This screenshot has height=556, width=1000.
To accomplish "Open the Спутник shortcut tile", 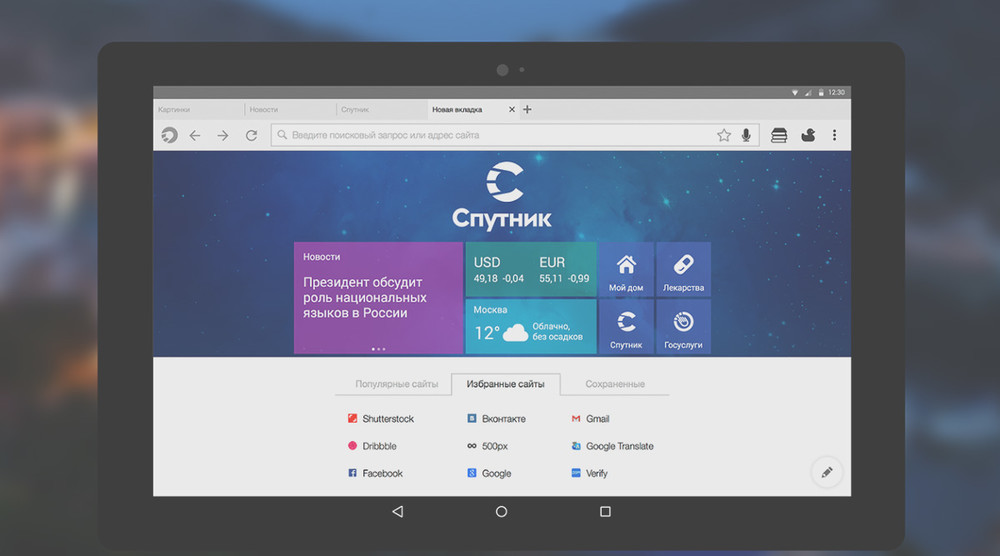I will point(626,326).
